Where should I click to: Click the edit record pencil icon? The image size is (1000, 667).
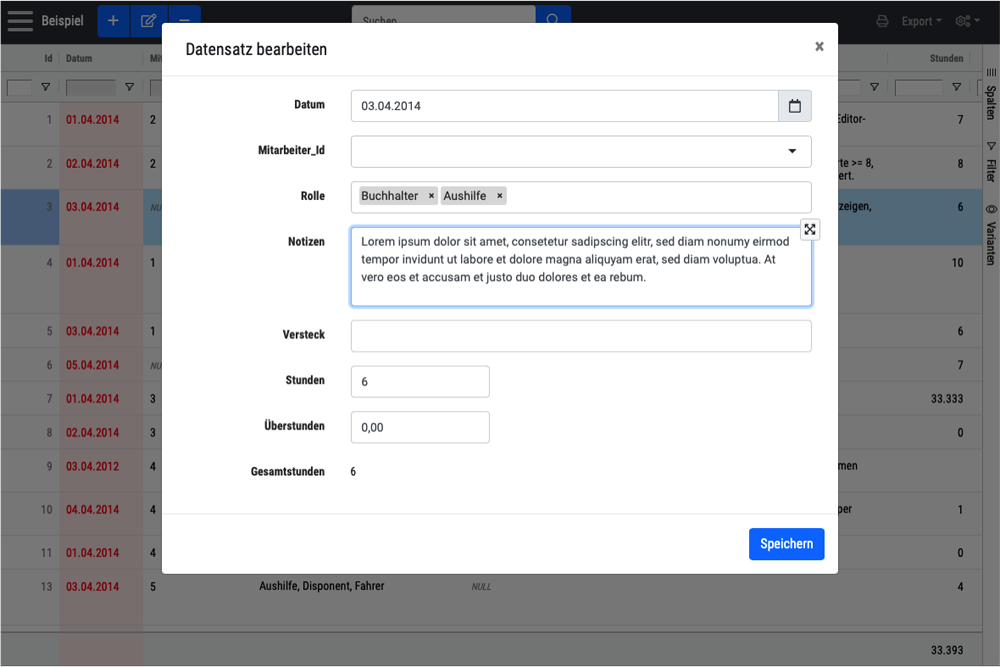point(148,21)
